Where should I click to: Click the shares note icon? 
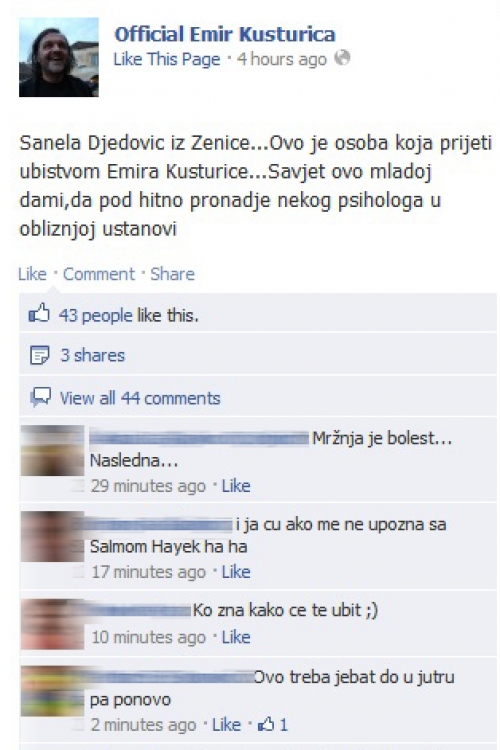pyautogui.click(x=40, y=355)
